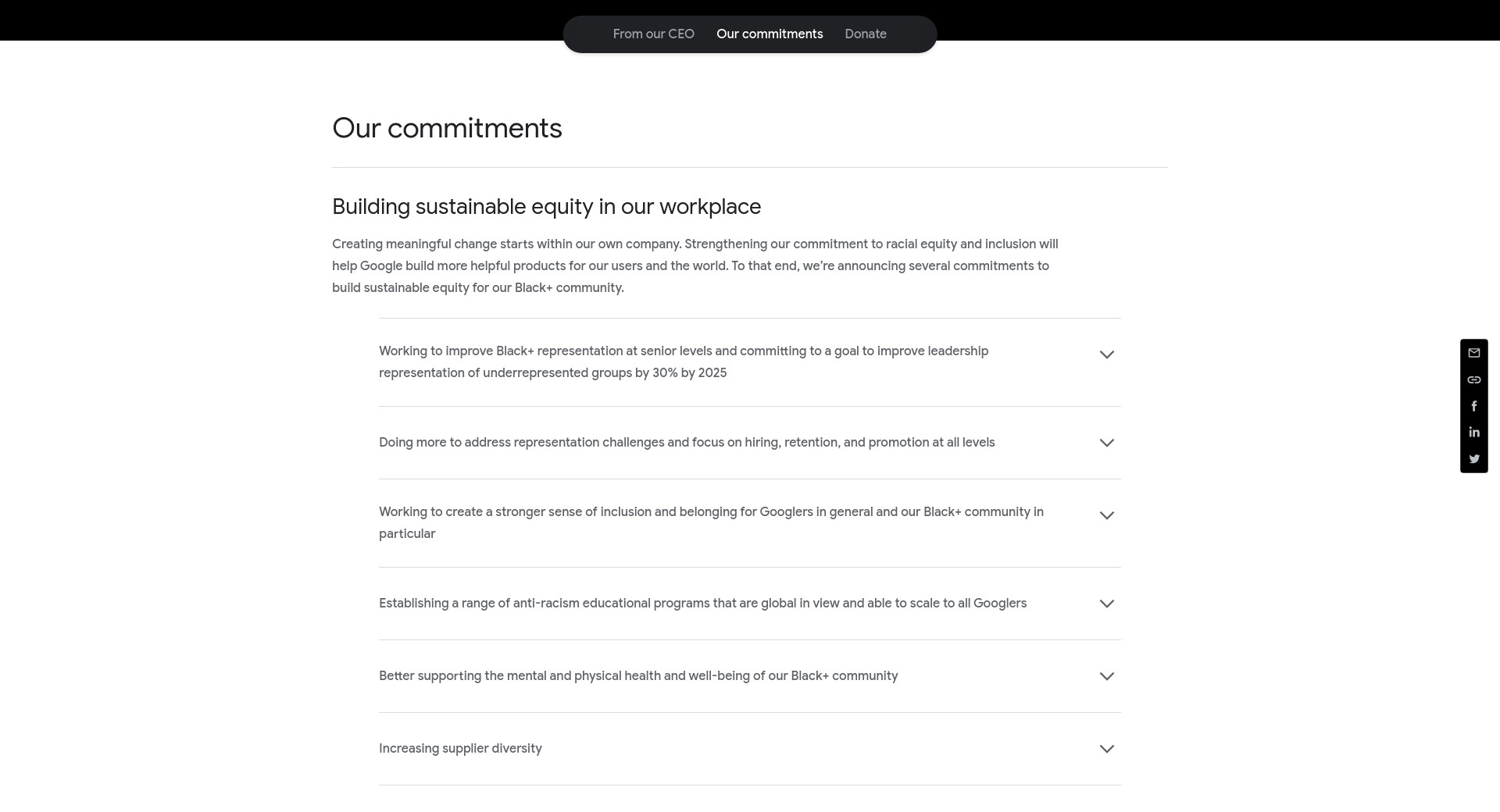This screenshot has height=812, width=1500.
Task: Click chevron beside anti-racism educational programs row
Action: coord(1106,604)
